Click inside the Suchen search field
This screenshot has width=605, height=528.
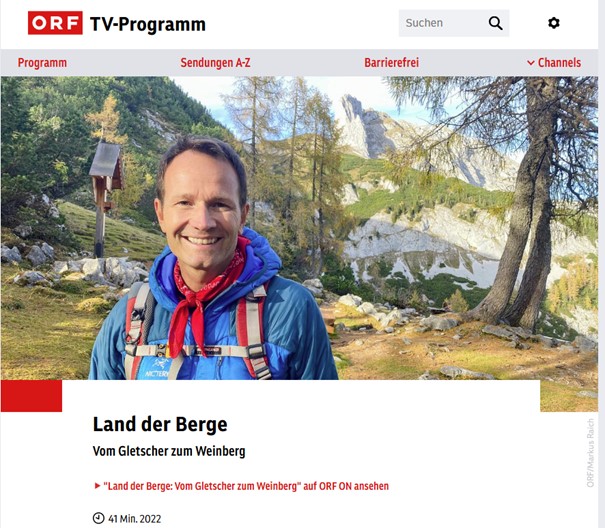[x=442, y=23]
